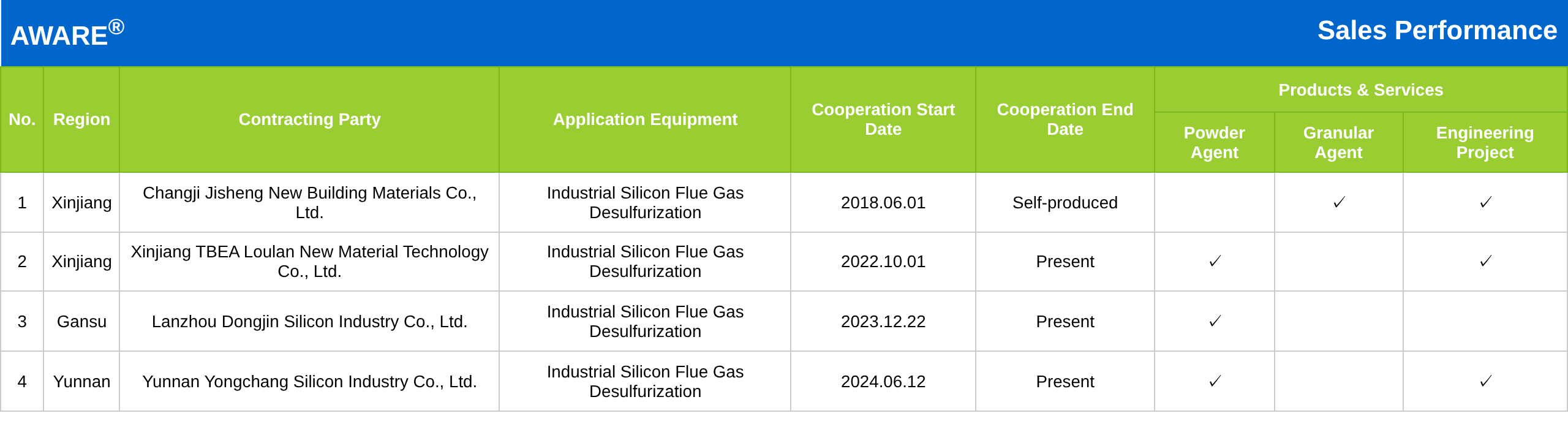Click the Powder Agent subheader

click(1215, 142)
